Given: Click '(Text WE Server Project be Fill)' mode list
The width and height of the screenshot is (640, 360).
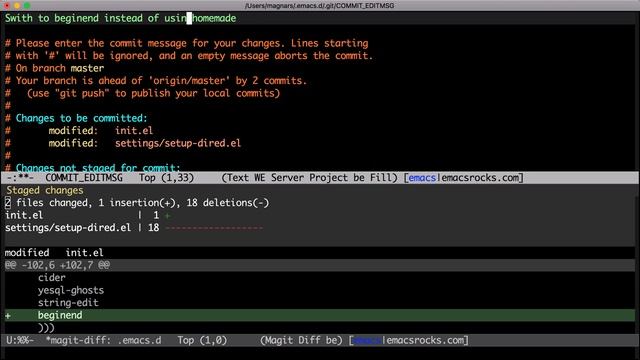Looking at the screenshot, I should pyautogui.click(x=309, y=178).
